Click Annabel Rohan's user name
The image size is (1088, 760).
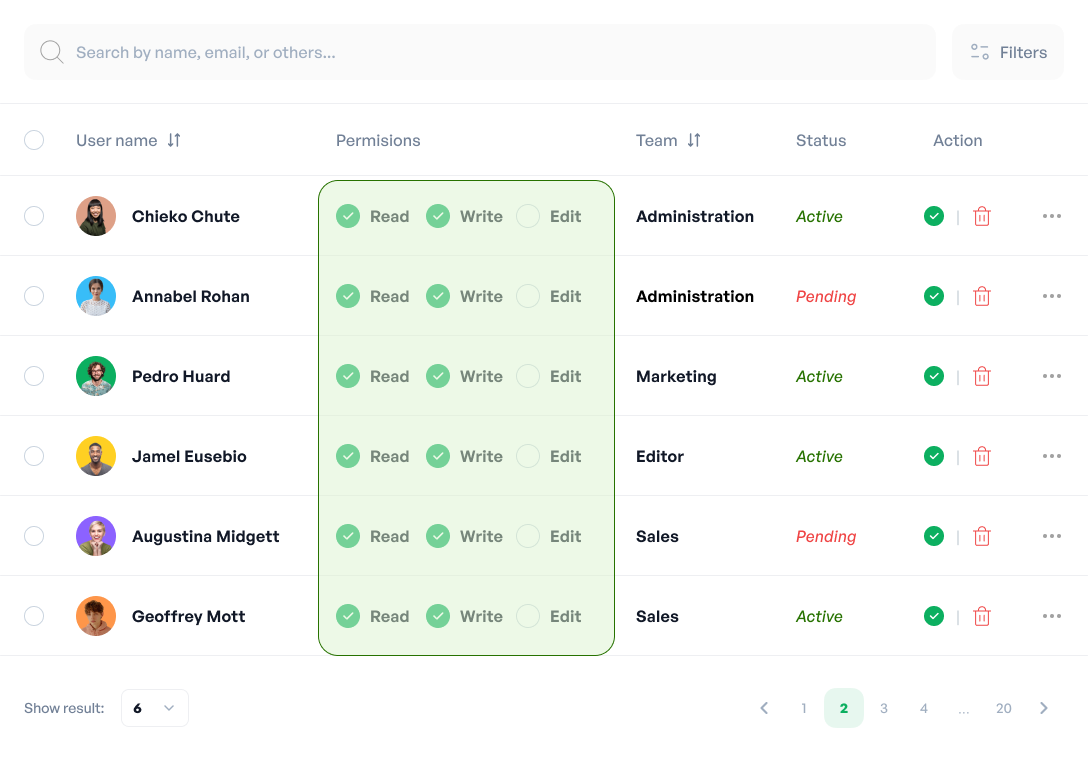point(191,296)
